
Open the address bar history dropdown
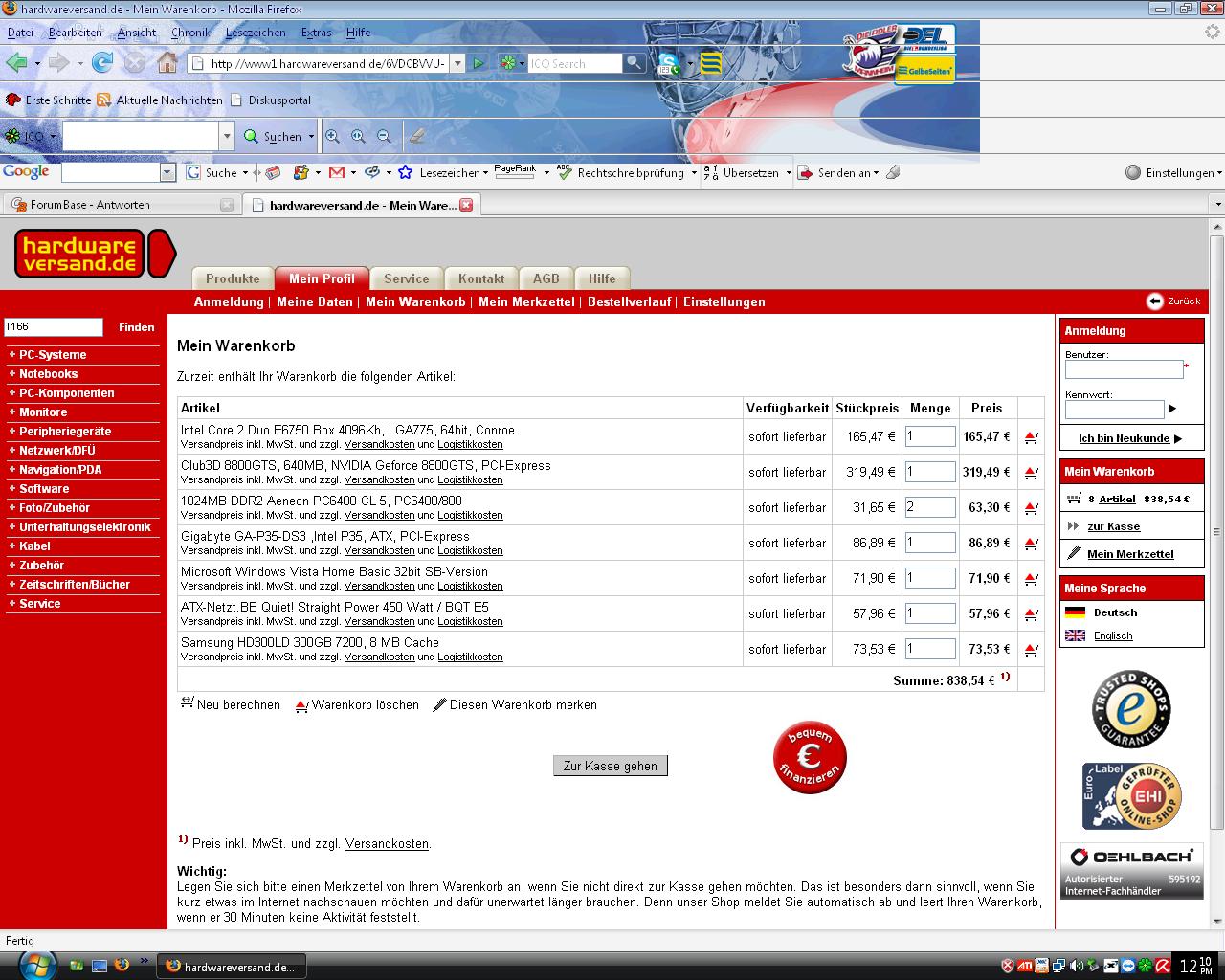tap(457, 63)
